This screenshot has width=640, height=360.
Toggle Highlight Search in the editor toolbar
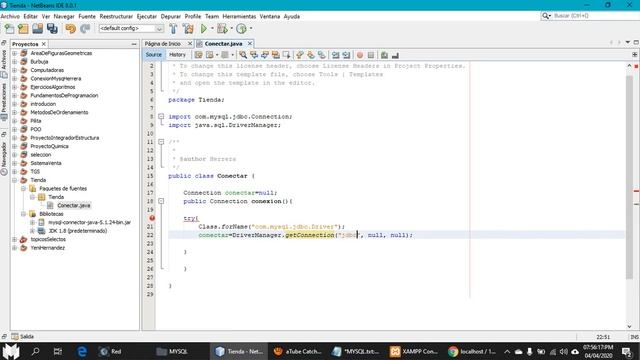(x=276, y=55)
